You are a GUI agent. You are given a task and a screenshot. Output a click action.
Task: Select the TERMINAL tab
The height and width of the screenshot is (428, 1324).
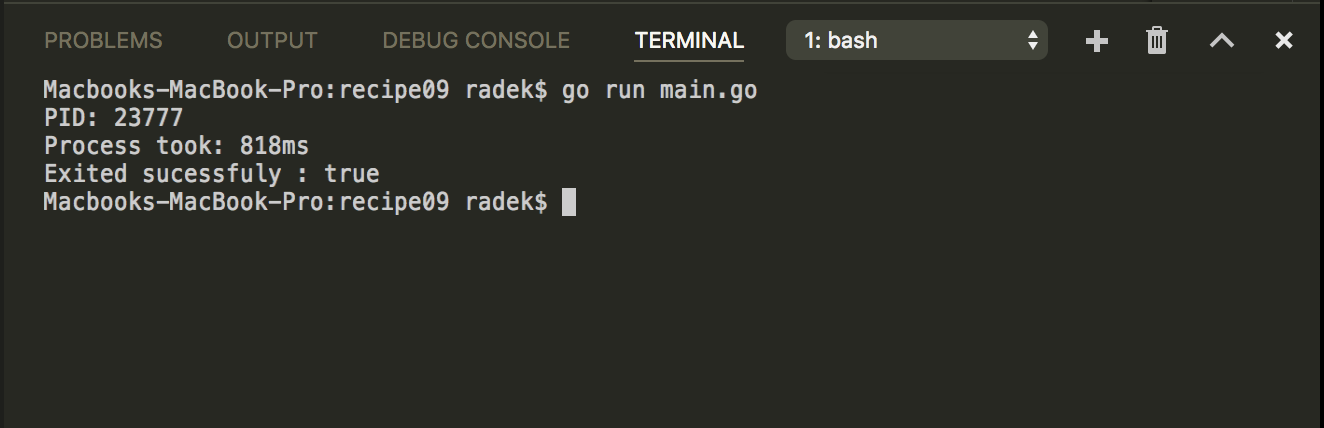click(x=689, y=41)
